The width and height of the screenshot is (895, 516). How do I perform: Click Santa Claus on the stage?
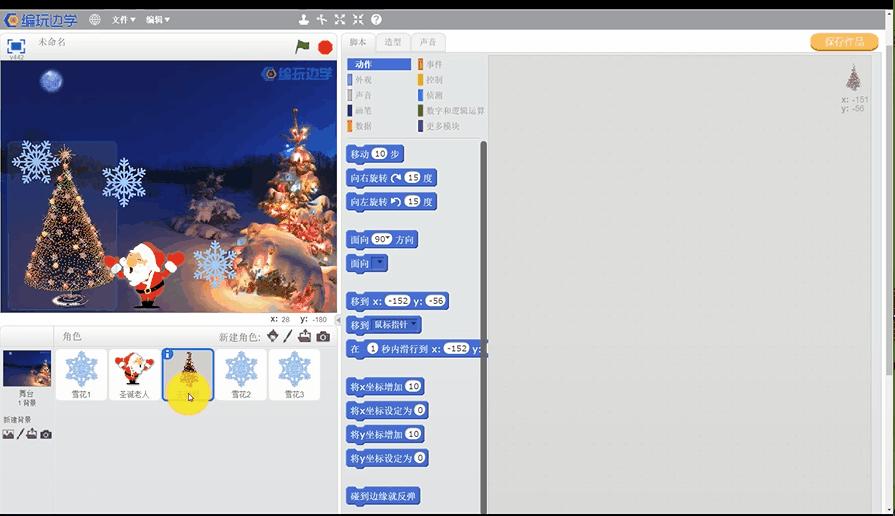pyautogui.click(x=145, y=274)
